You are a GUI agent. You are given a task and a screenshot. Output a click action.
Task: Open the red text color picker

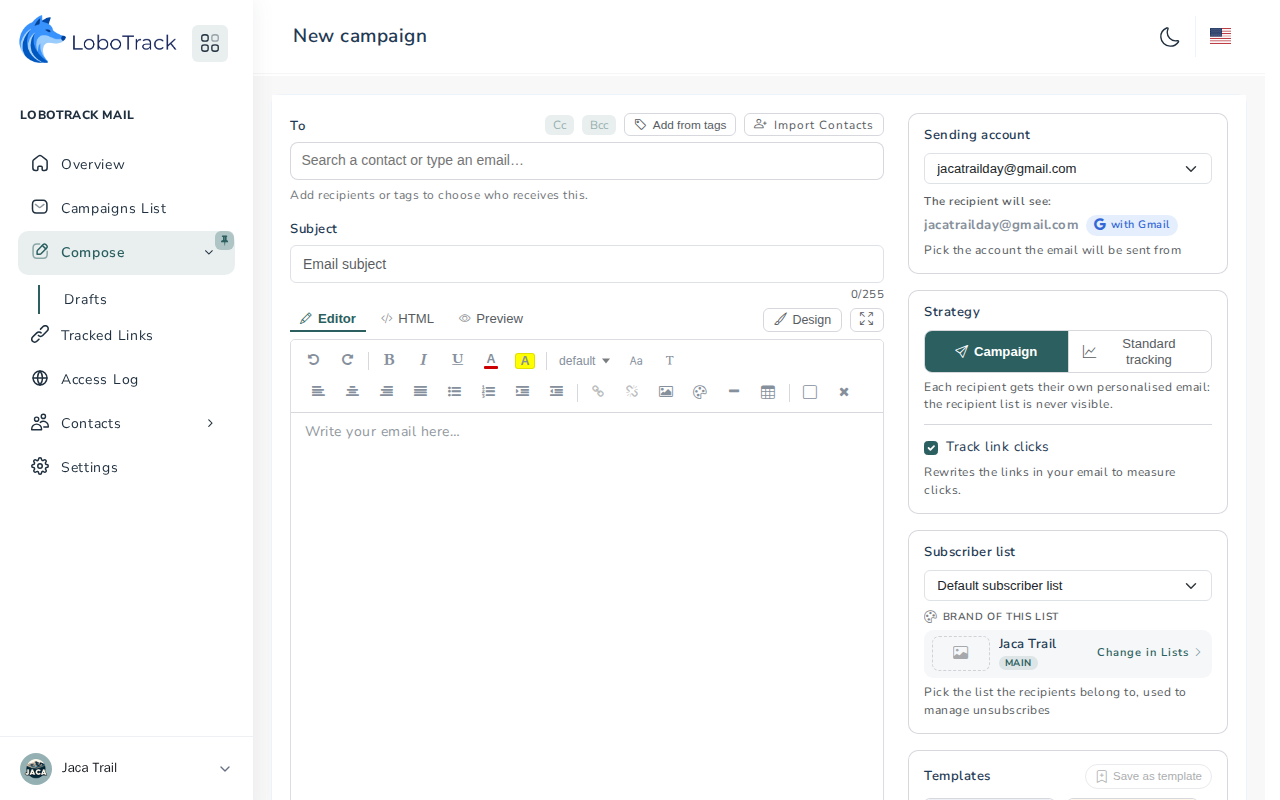tap(491, 360)
